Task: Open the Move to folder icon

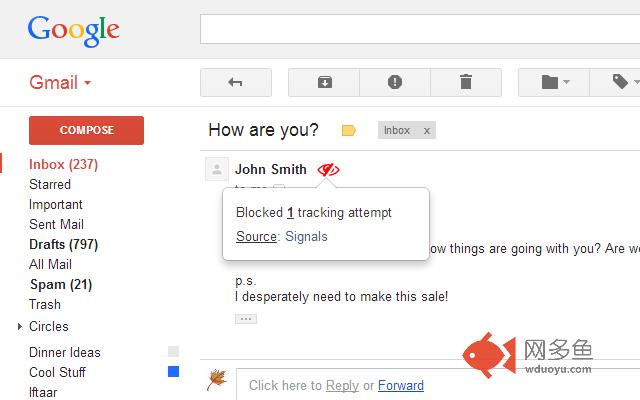Action: tap(554, 82)
